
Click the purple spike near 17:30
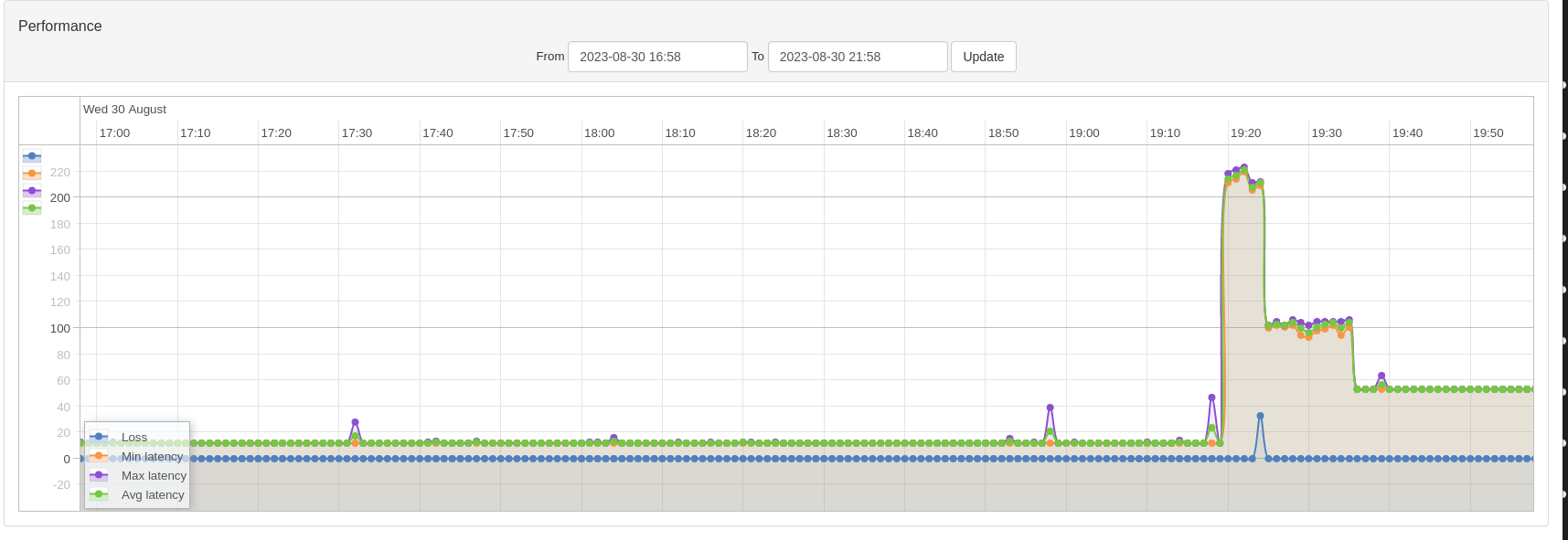[x=355, y=422]
